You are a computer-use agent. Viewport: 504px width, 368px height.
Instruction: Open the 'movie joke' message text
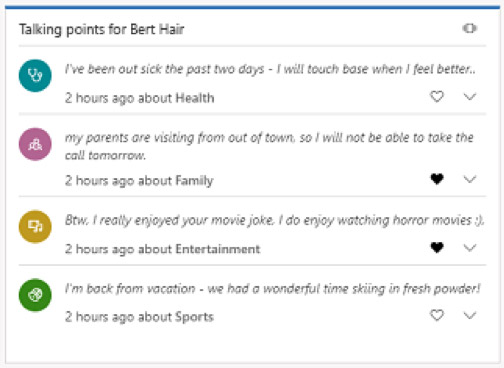(x=274, y=220)
